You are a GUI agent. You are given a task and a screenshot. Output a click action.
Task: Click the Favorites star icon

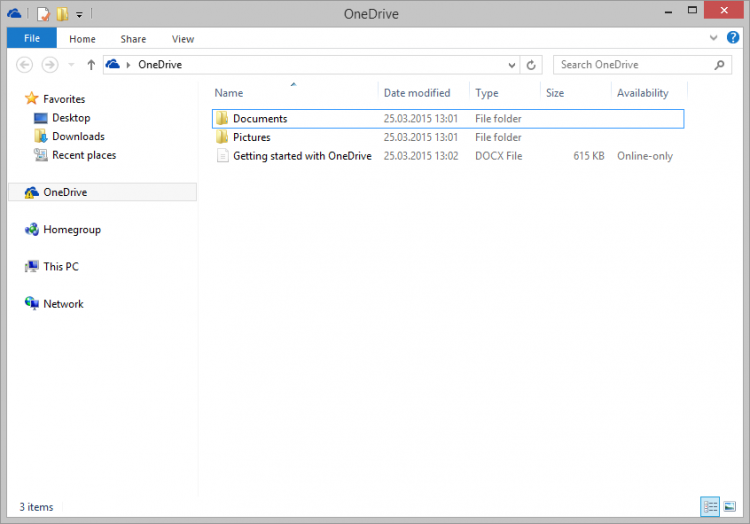[32, 98]
